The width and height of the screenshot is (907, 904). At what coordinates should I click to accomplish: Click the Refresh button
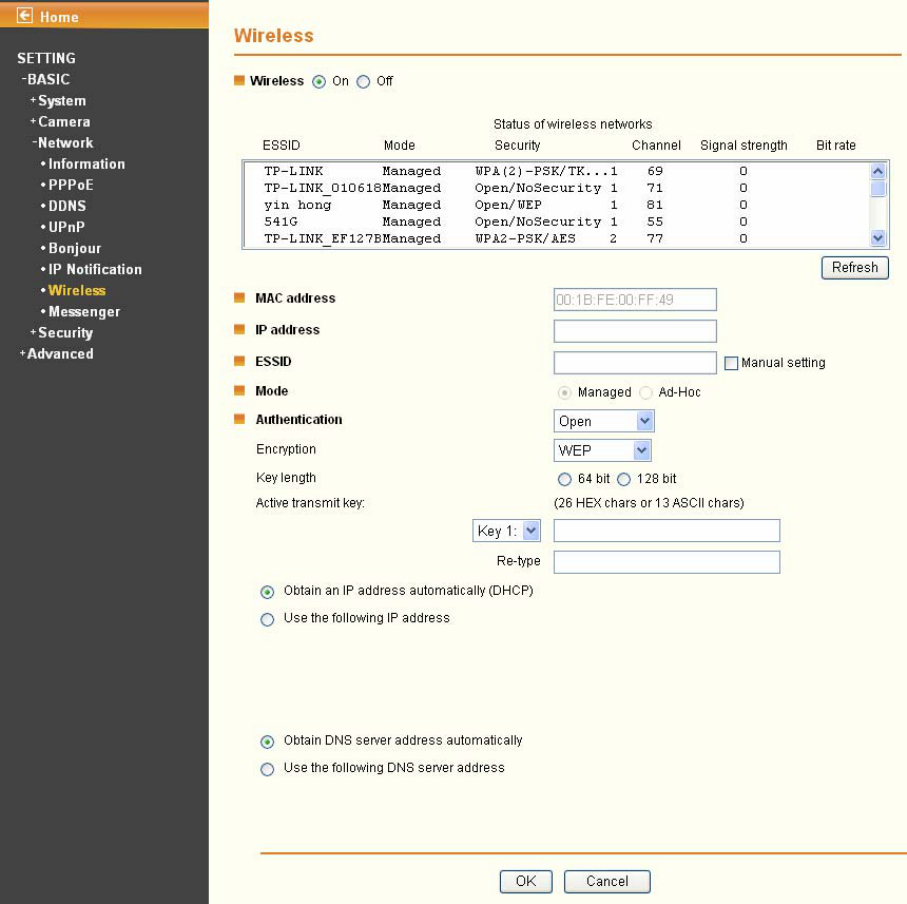854,268
